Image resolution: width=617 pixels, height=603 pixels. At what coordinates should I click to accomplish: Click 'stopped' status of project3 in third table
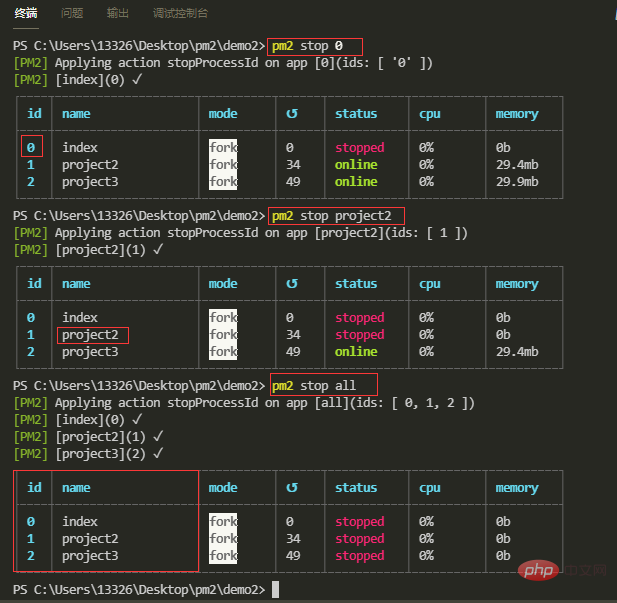(360, 556)
